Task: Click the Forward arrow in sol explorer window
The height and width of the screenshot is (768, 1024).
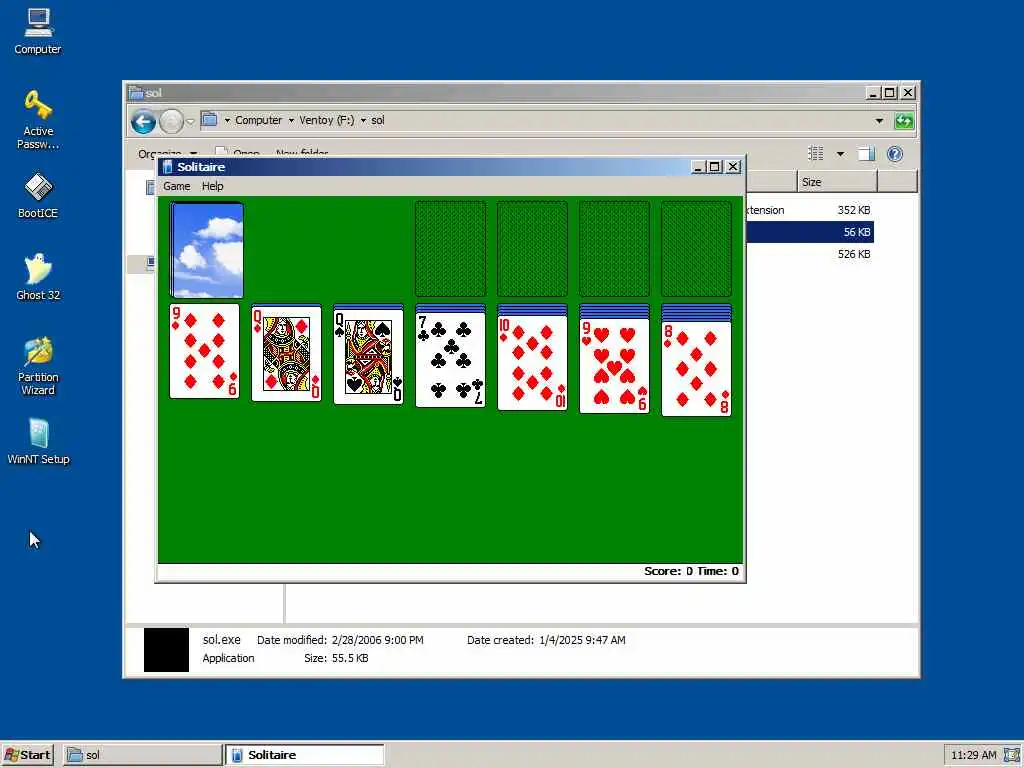Action: pos(171,121)
